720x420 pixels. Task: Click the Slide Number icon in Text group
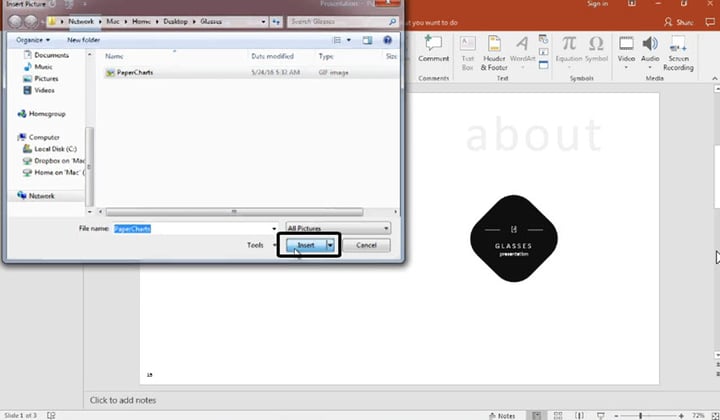point(543,52)
